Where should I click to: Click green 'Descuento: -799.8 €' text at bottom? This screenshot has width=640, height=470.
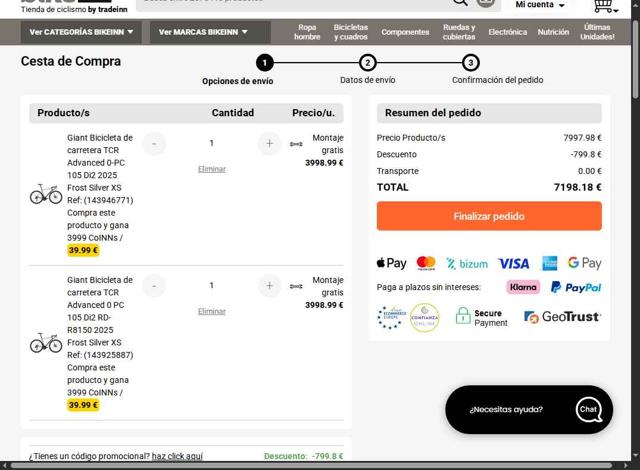304,456
